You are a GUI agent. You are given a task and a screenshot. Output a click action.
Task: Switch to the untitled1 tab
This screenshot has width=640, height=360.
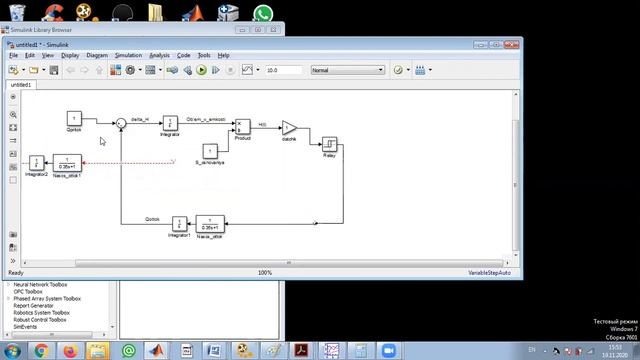(21, 84)
